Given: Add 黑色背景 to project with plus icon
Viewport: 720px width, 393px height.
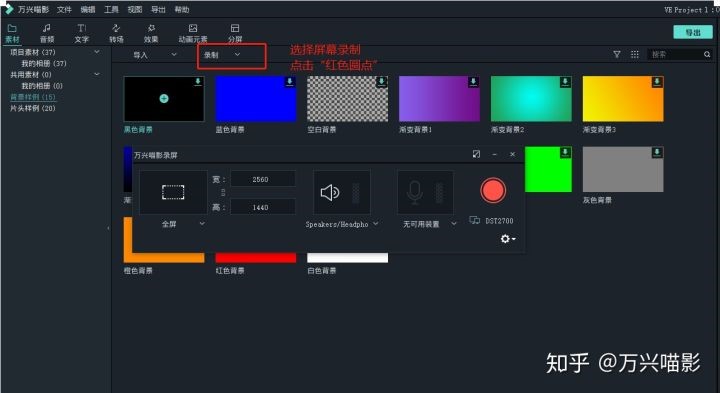Looking at the screenshot, I should (164, 98).
